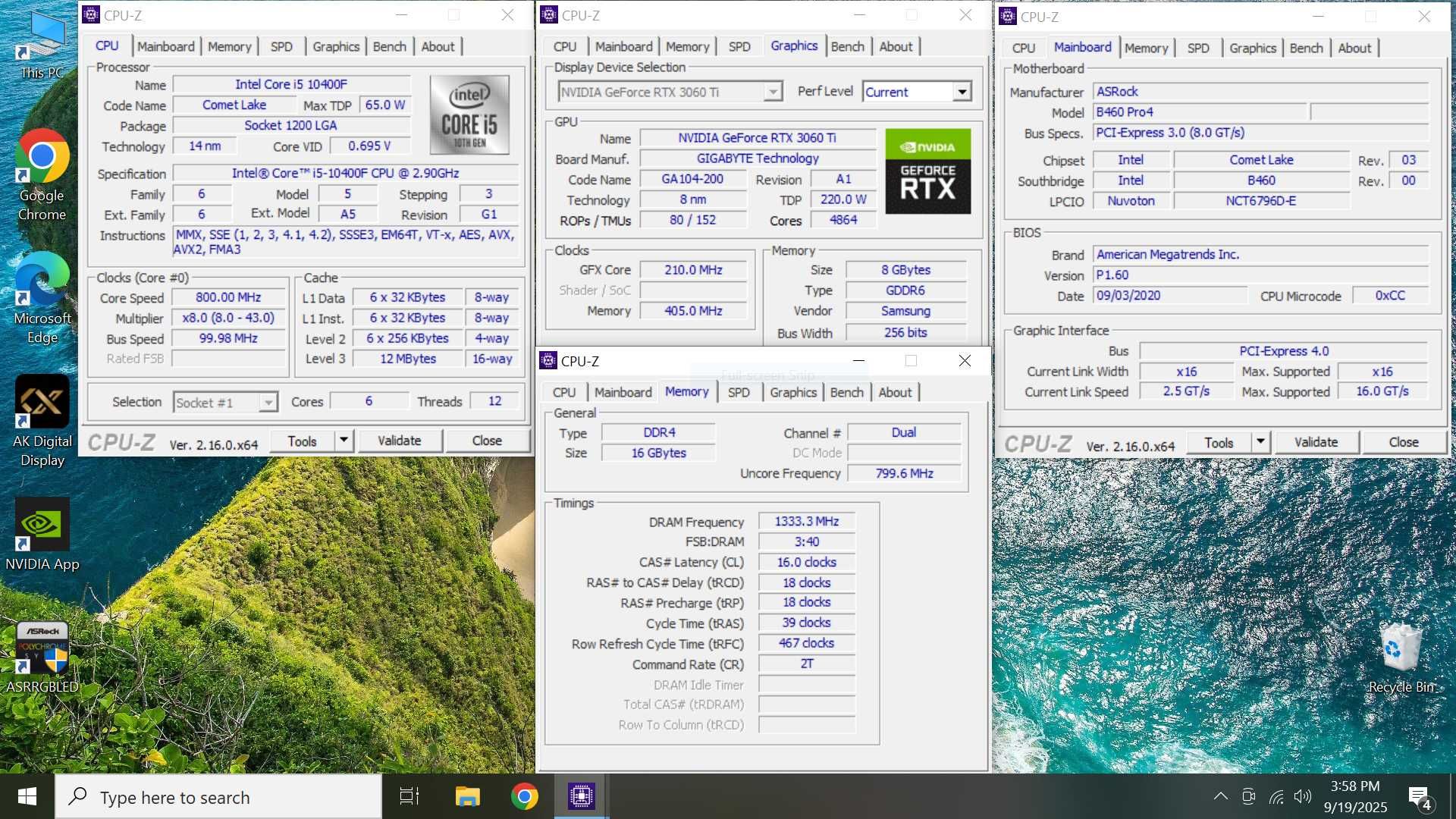Switch to SPD tab in Memory window

pos(739,392)
